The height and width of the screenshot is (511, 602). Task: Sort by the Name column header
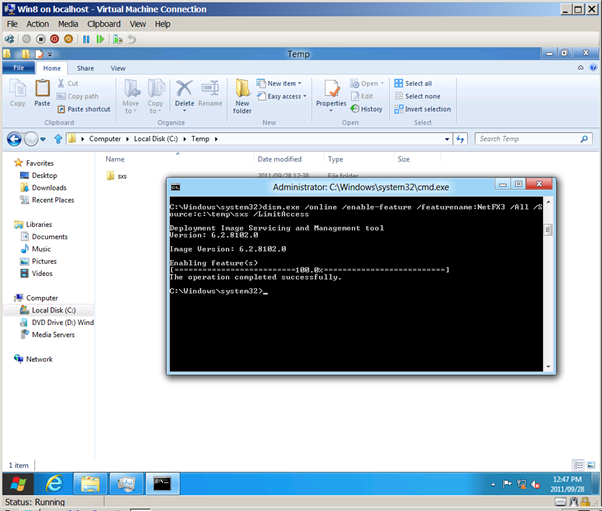(115, 159)
